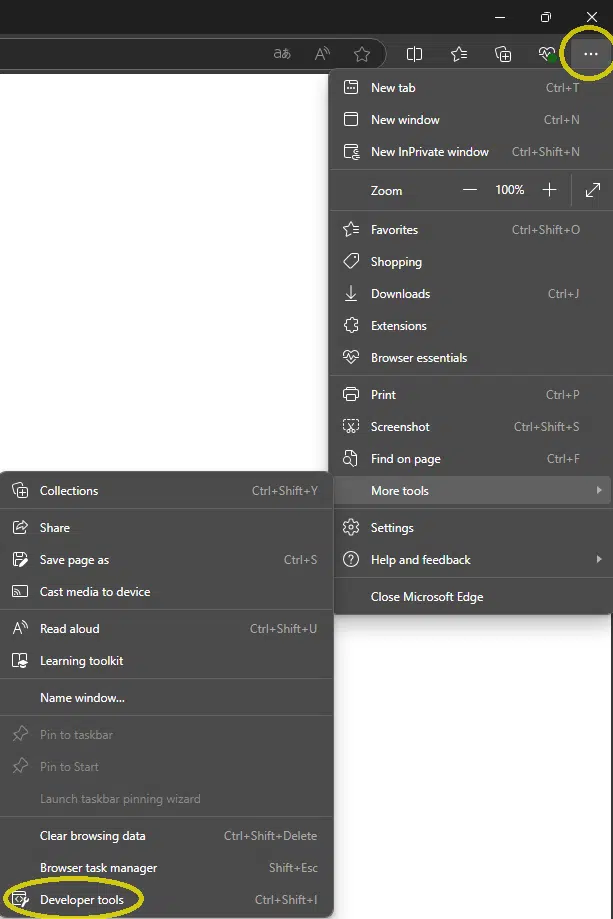Click the zoom out minus button
The width and height of the screenshot is (613, 919).
pyautogui.click(x=470, y=190)
